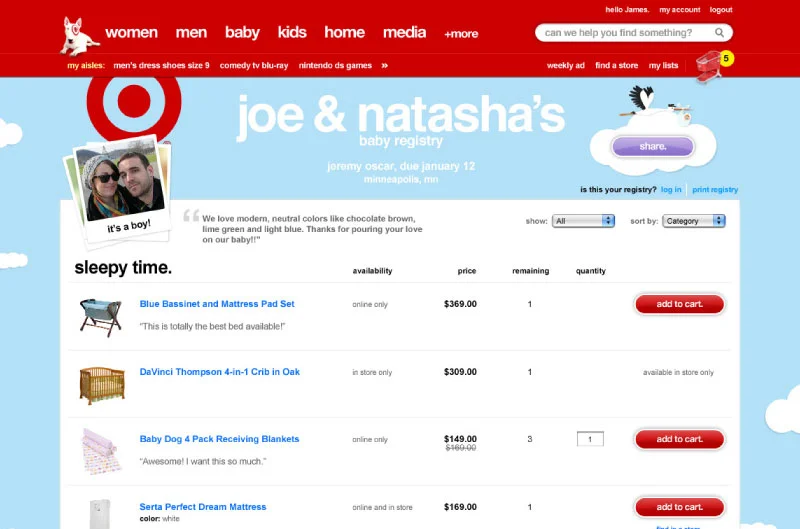Click the price column header

pyautogui.click(x=467, y=271)
